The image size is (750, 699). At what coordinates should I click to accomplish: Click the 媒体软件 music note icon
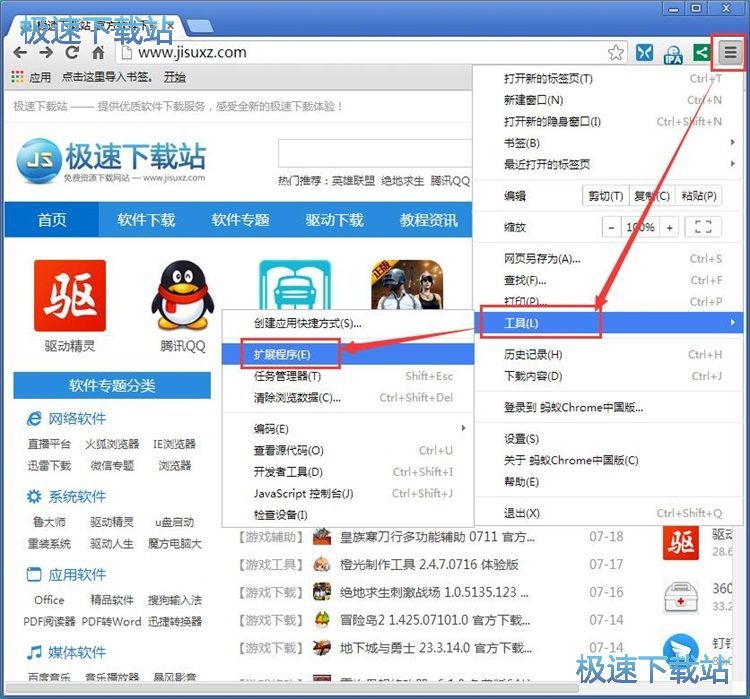pos(34,652)
